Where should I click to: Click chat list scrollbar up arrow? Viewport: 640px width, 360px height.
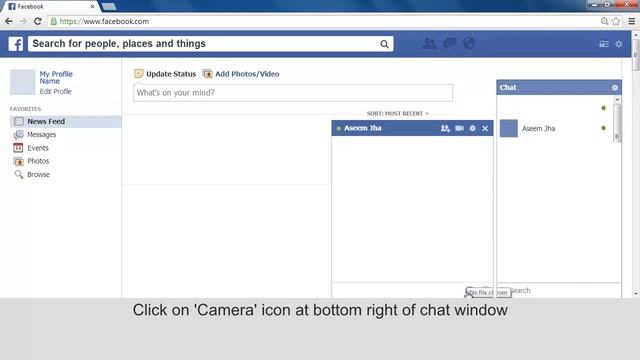click(617, 100)
